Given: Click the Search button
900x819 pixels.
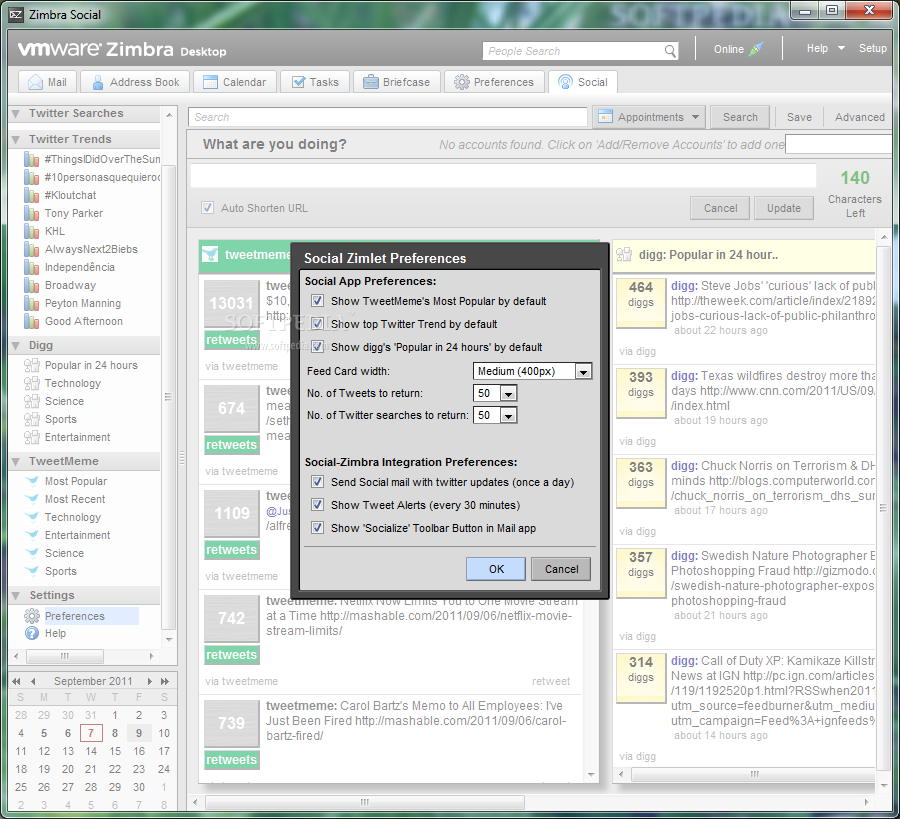Looking at the screenshot, I should pyautogui.click(x=740, y=117).
